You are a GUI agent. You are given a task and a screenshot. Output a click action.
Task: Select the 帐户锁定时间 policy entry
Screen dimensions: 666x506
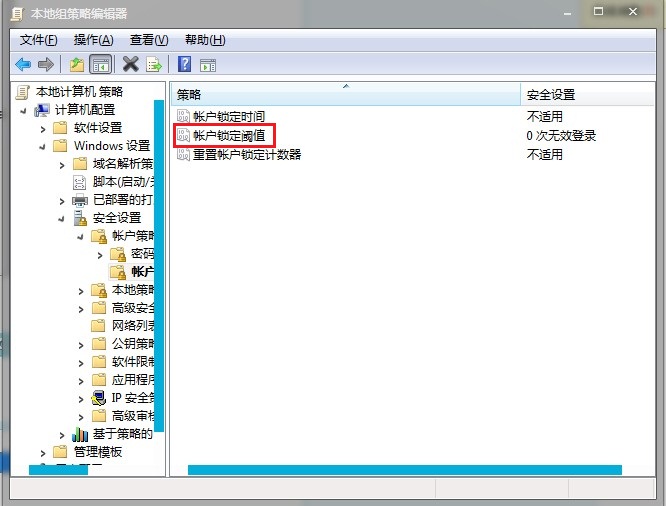pos(228,116)
